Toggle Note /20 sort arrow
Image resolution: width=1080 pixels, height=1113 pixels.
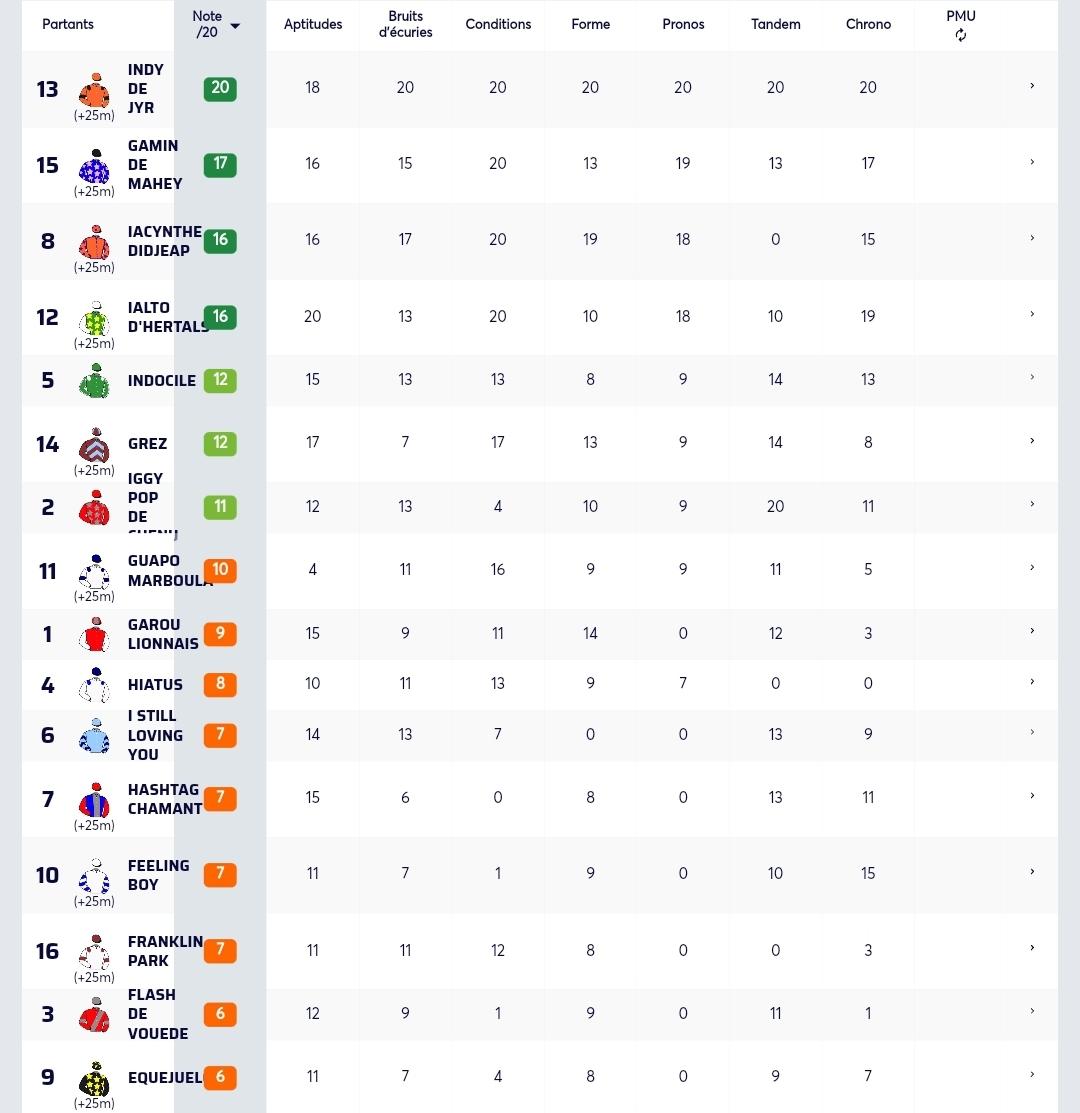pos(236,26)
